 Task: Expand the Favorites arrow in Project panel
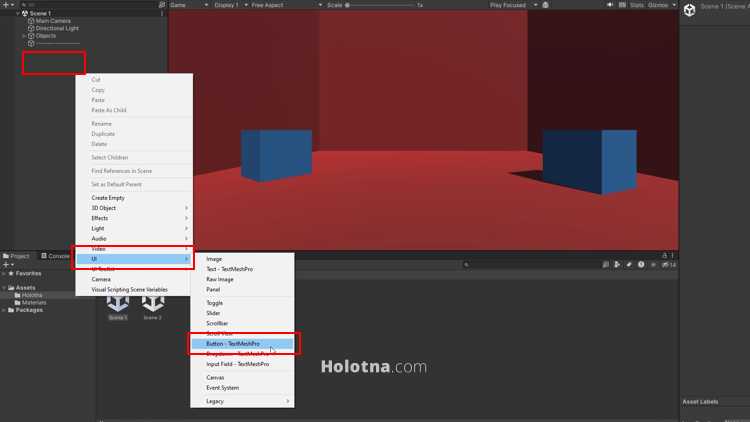tap(4, 274)
